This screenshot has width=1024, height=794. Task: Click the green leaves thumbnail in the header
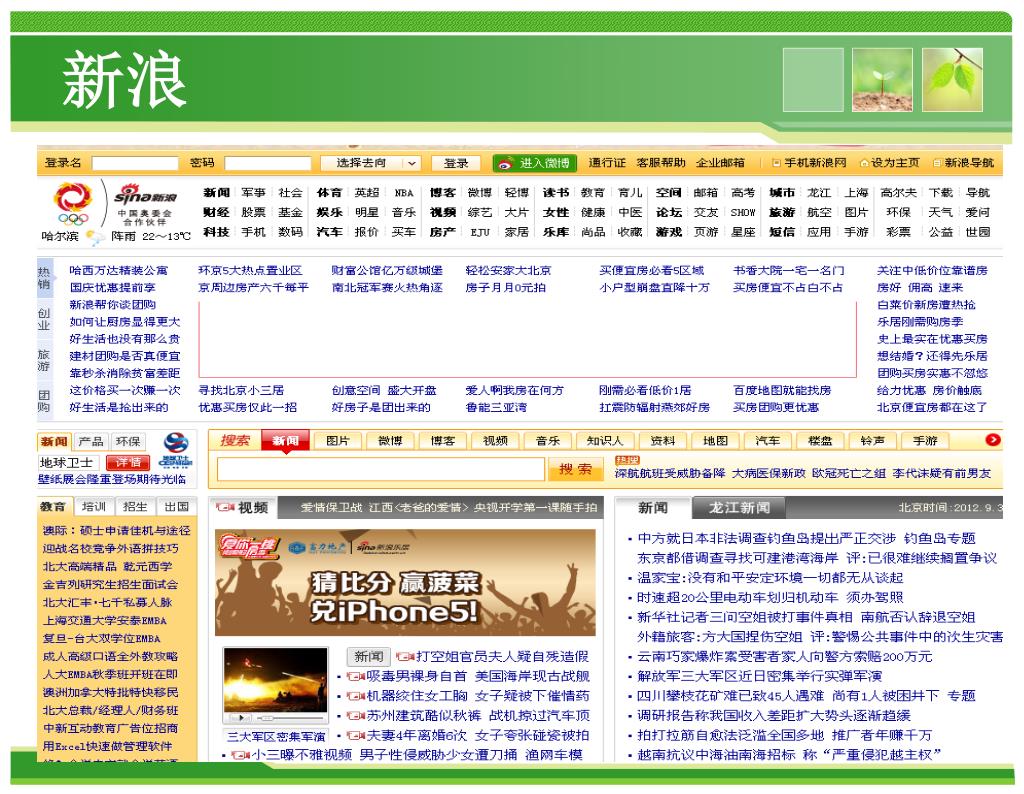pos(952,80)
